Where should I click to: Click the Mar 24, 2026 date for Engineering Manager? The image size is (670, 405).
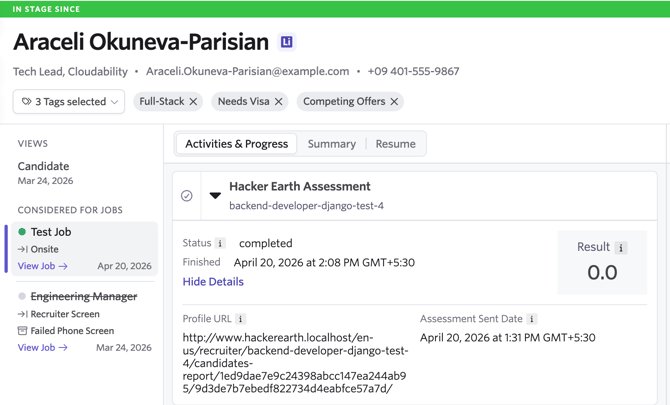123,348
